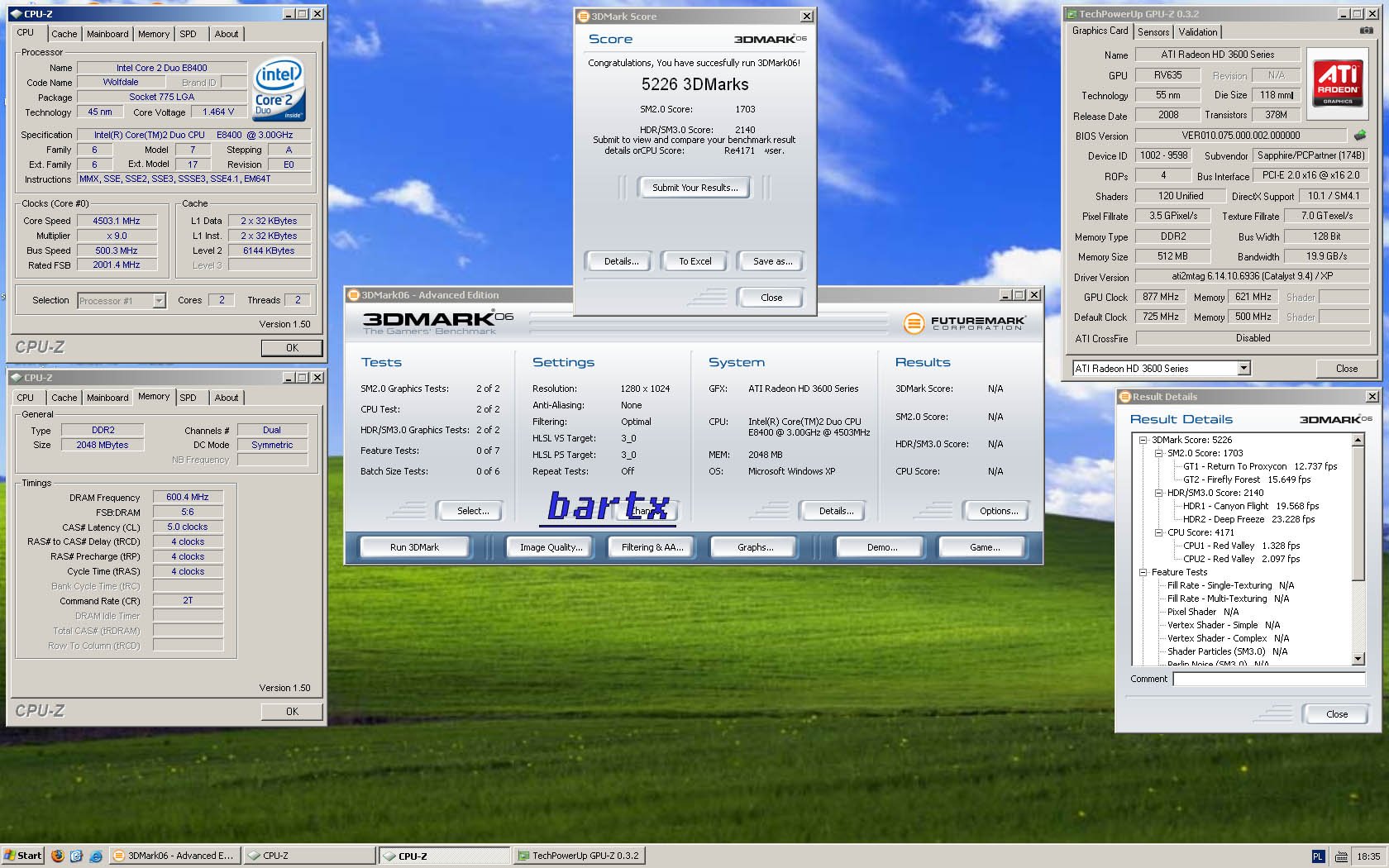Click the 3DMark Score window title icon
The image size is (1389, 868).
tap(583, 17)
